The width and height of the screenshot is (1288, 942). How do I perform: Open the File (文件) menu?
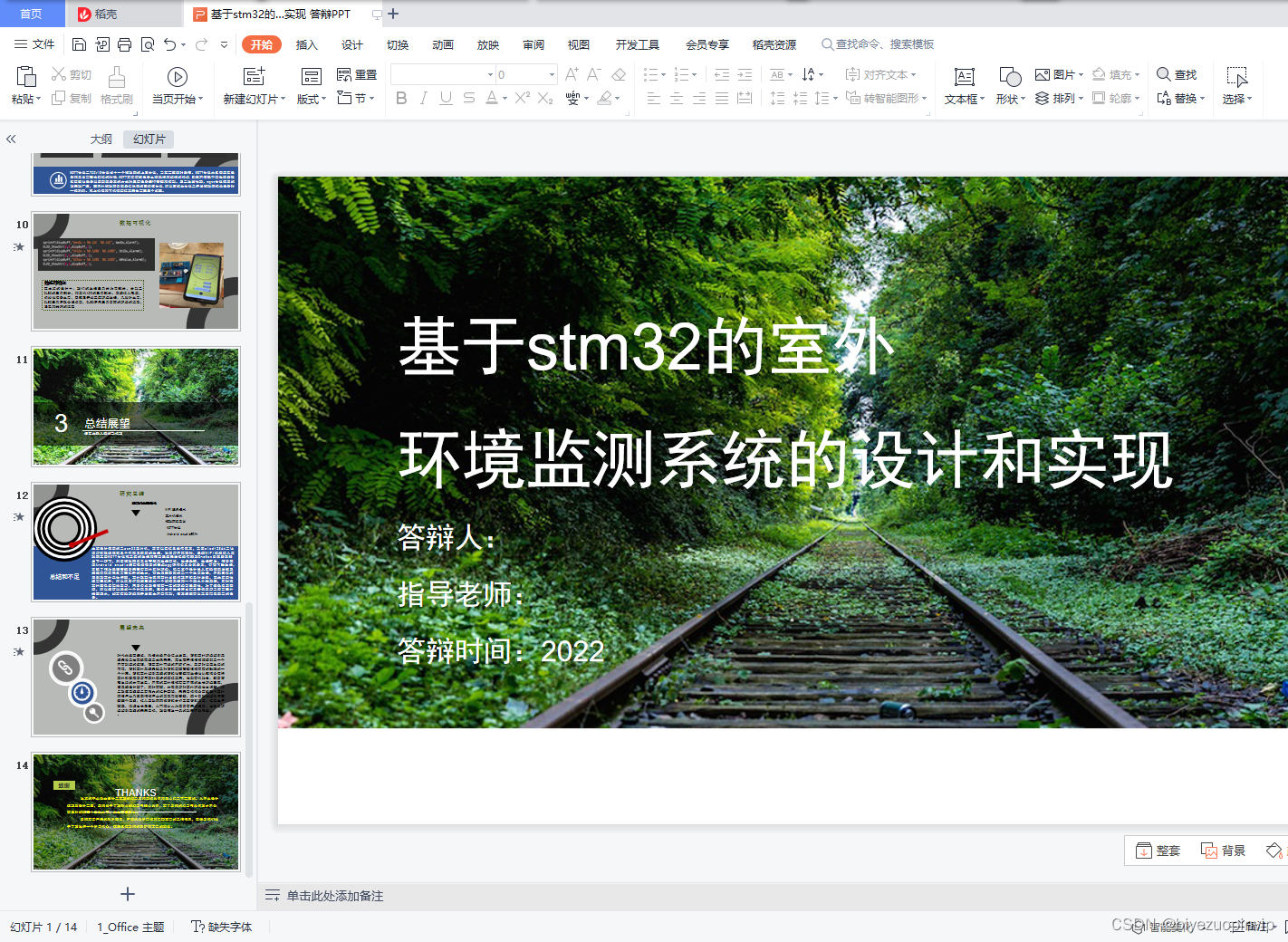34,44
